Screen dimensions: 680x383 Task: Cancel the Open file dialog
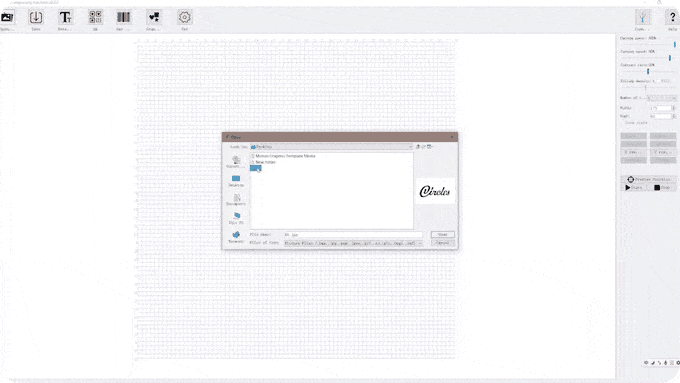tap(442, 243)
